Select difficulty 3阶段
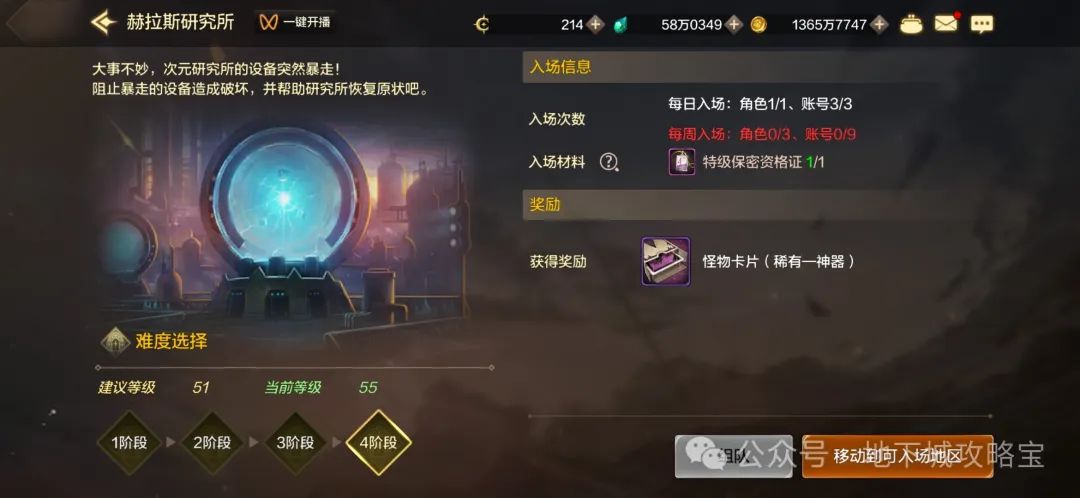 295,442
